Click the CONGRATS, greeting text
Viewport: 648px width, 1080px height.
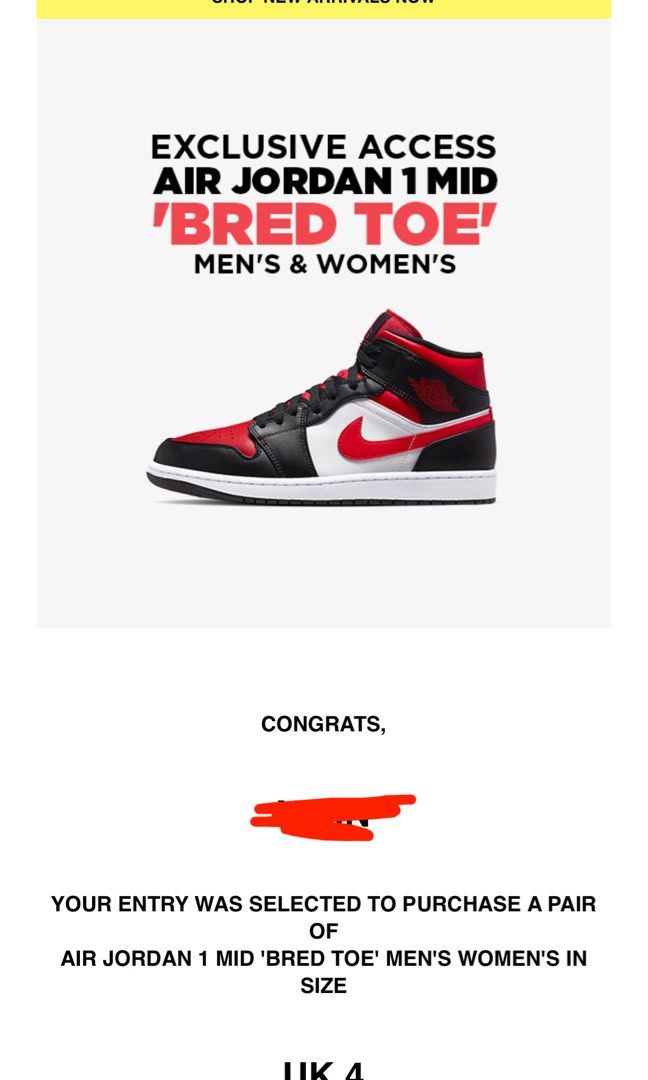coord(323,724)
